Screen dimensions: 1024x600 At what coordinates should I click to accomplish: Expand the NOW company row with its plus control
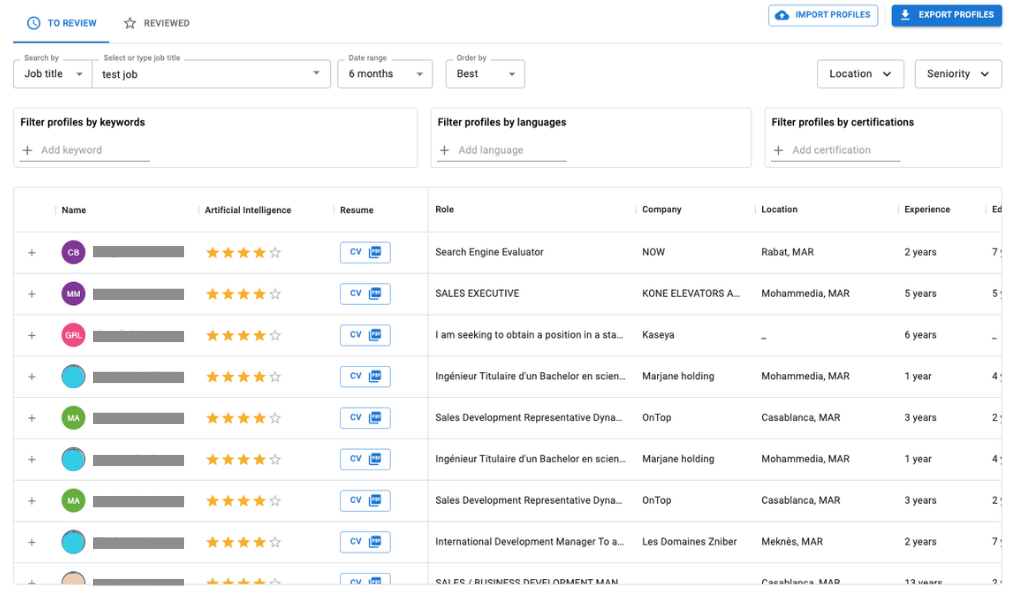[31, 252]
